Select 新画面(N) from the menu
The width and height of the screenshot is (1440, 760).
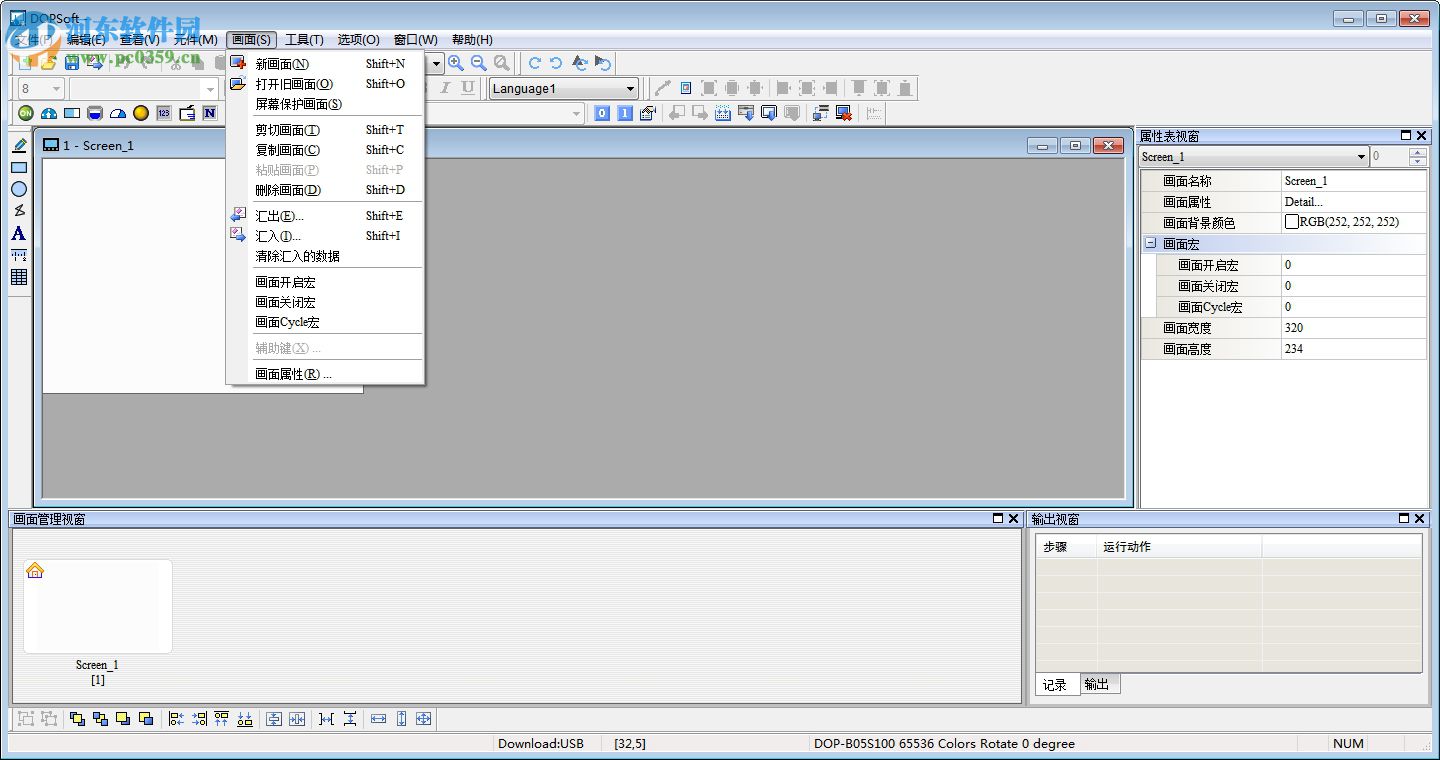(326, 64)
